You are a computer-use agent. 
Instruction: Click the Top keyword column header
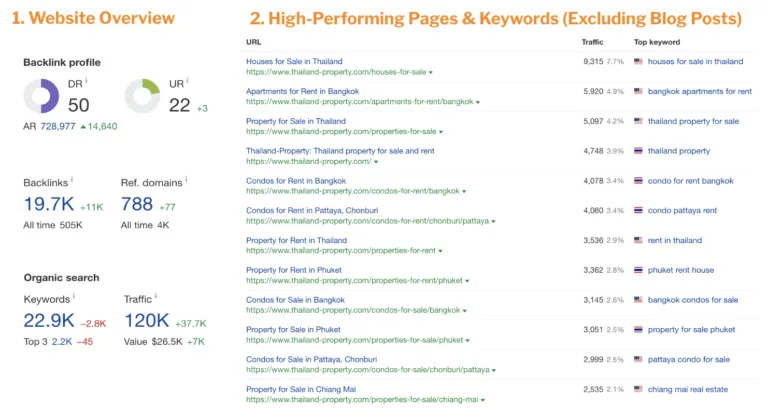click(657, 42)
